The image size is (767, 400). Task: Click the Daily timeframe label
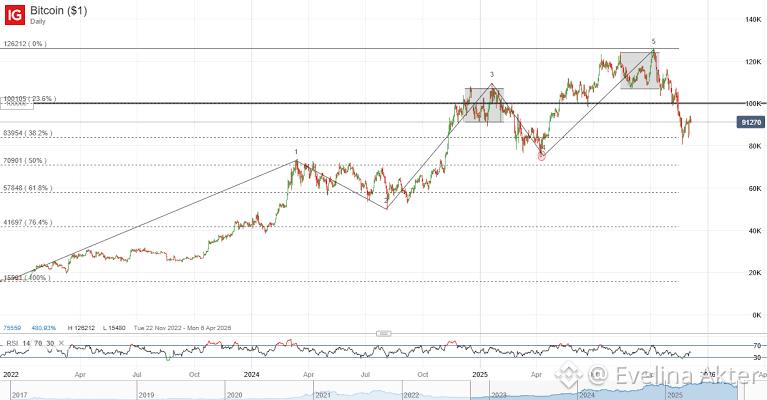(x=38, y=22)
